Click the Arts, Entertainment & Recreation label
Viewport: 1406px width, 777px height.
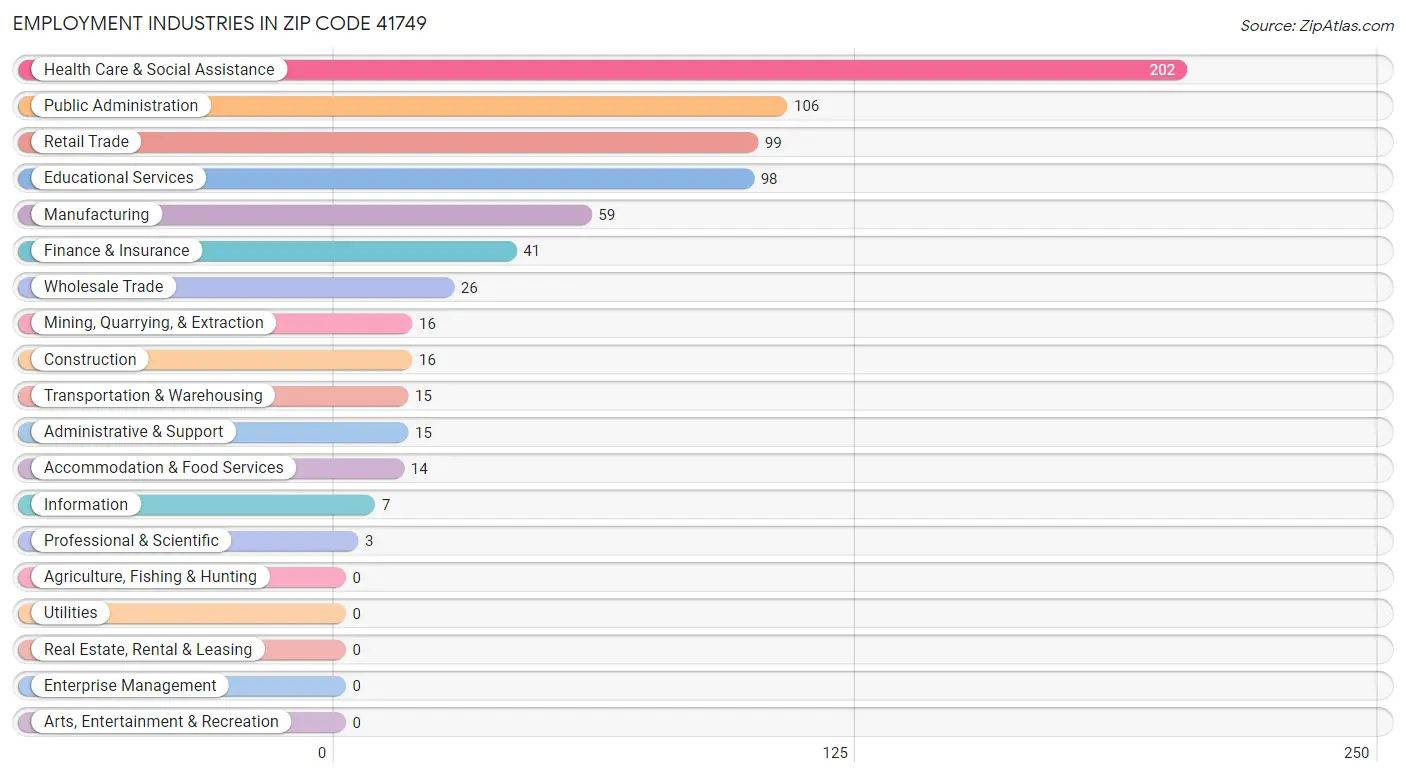click(x=161, y=721)
